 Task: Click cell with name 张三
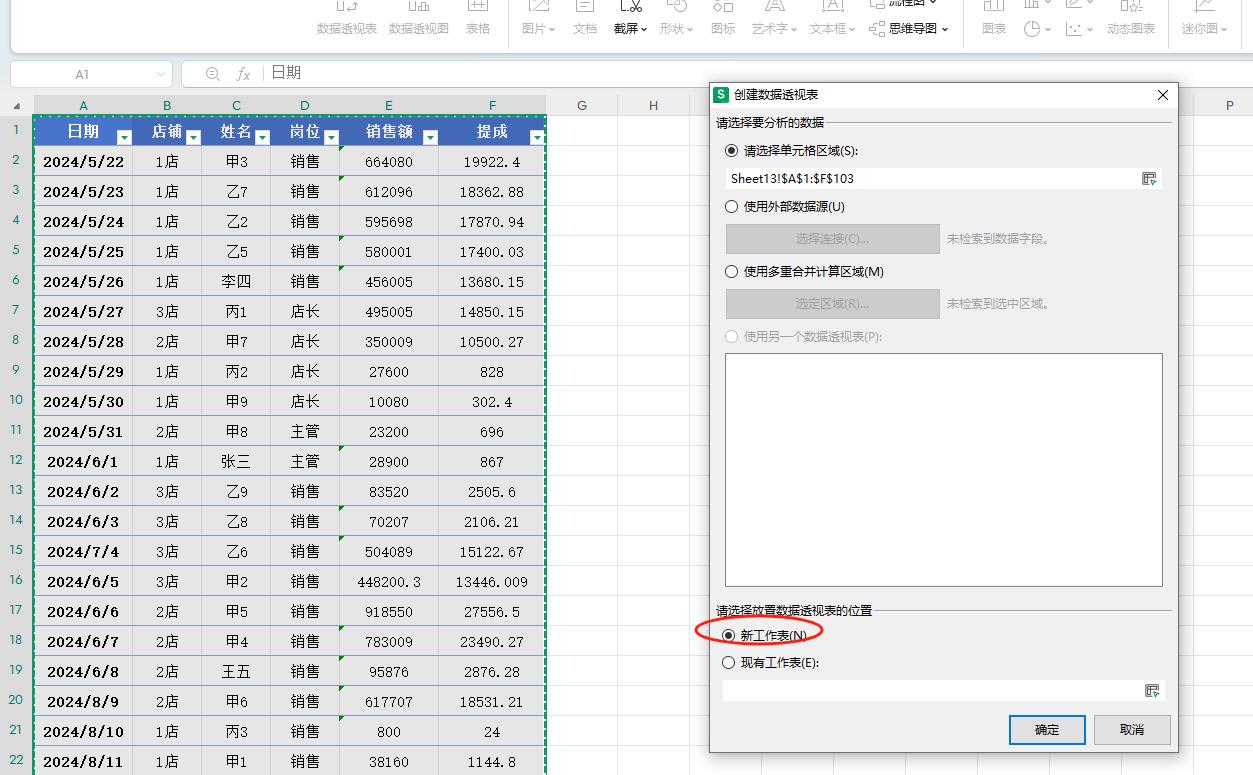point(236,462)
